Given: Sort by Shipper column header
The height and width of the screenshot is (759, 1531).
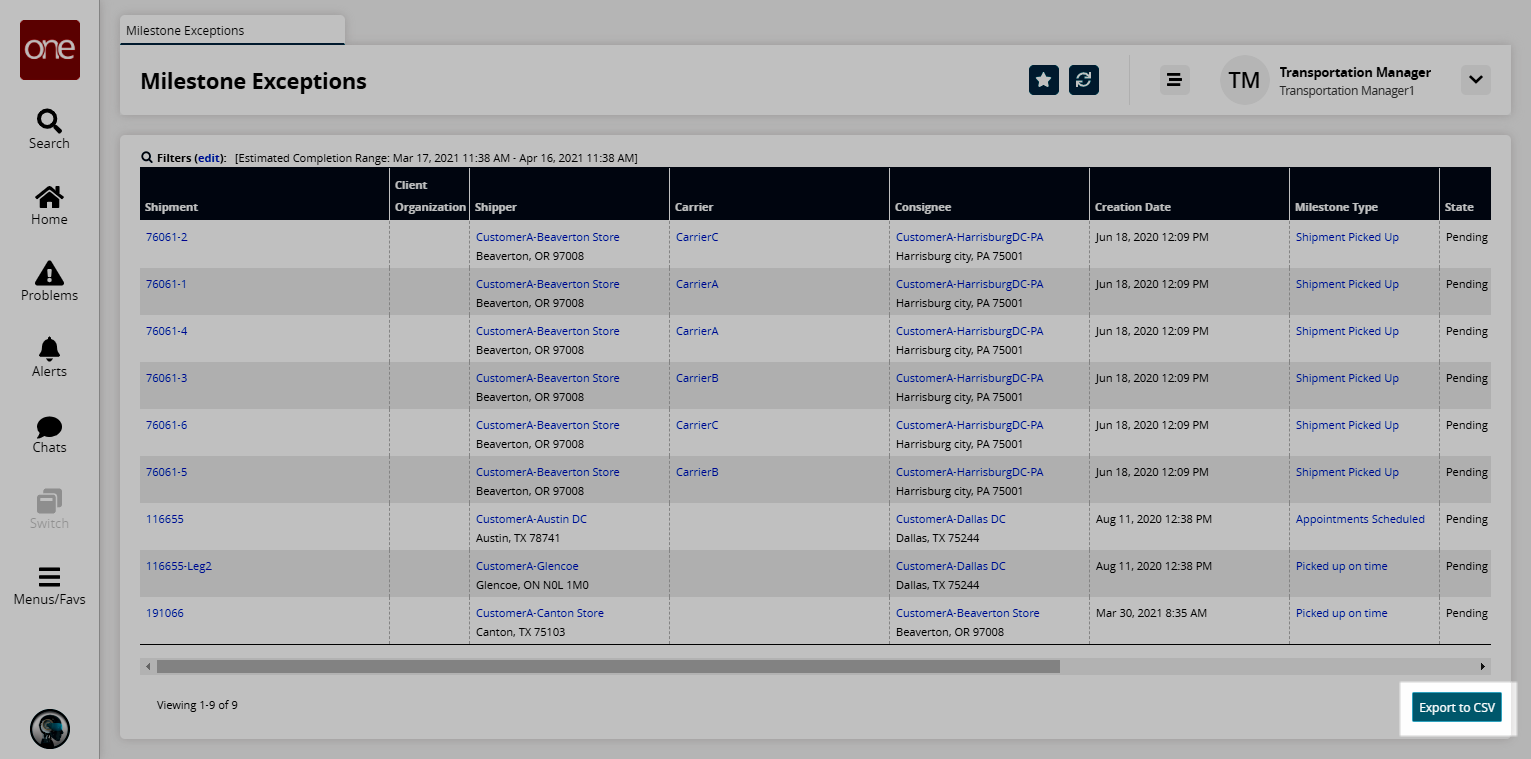Looking at the screenshot, I should coord(570,194).
